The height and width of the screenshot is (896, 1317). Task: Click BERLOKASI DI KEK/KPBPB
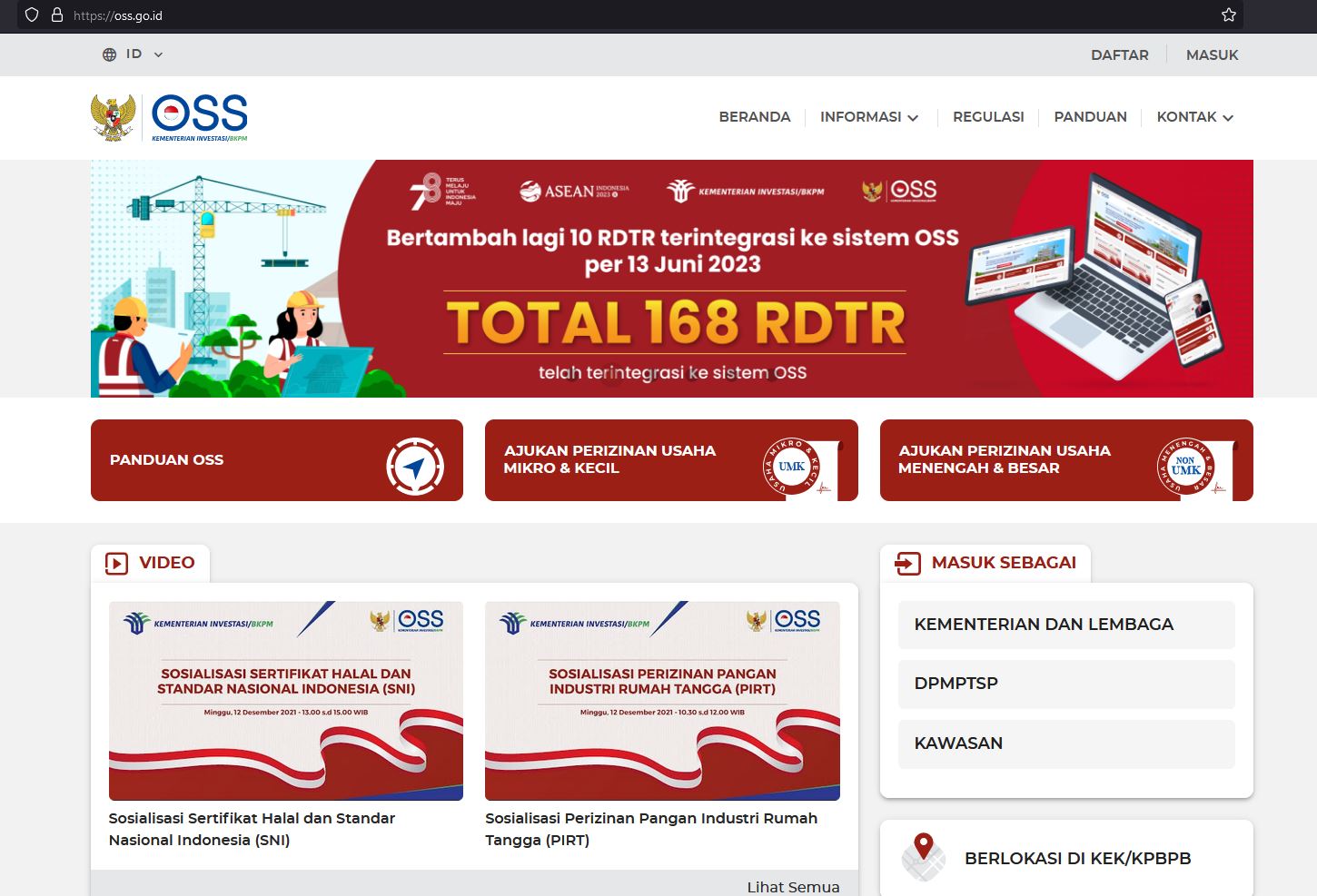pos(1077,859)
